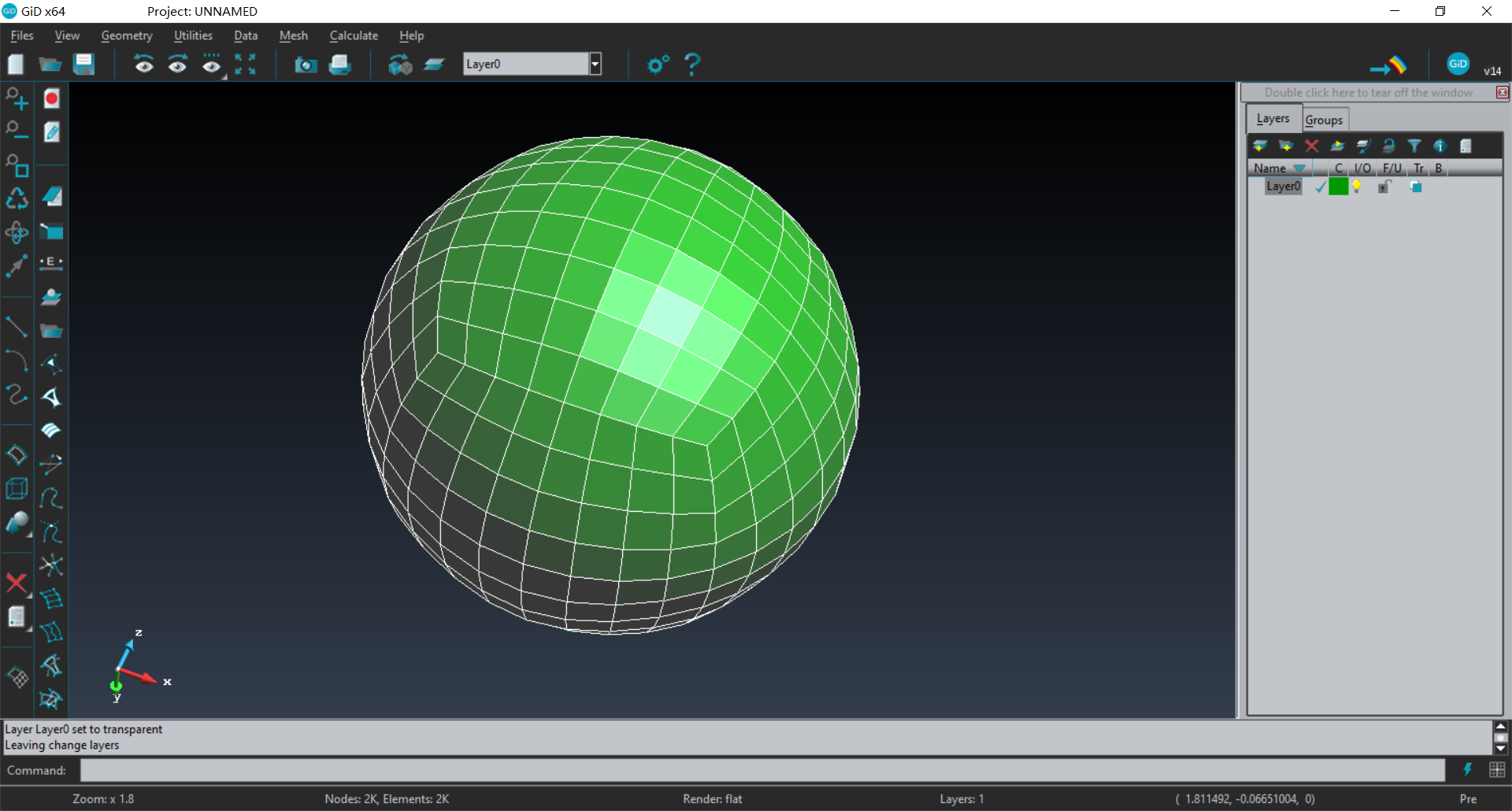Open the Layer0 dropdown in toolbar
Screen dimensions: 1512x811
tap(595, 64)
